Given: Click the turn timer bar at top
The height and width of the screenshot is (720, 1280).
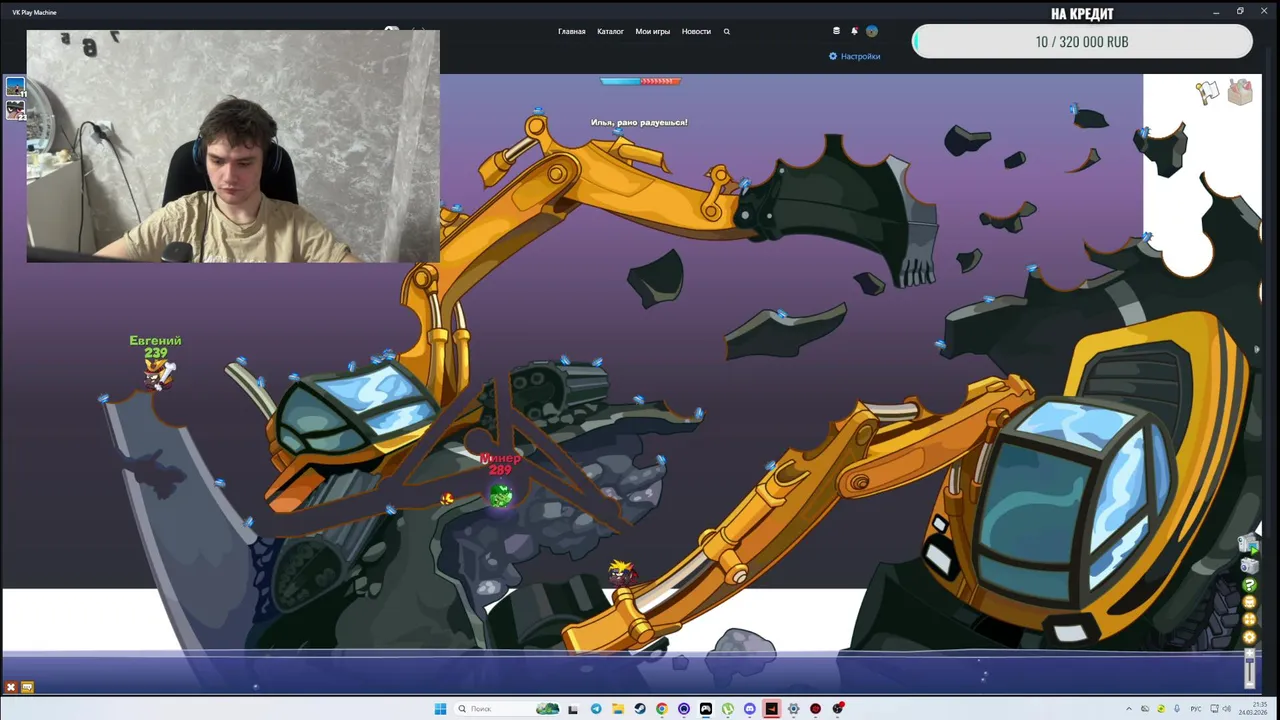Looking at the screenshot, I should tap(640, 81).
